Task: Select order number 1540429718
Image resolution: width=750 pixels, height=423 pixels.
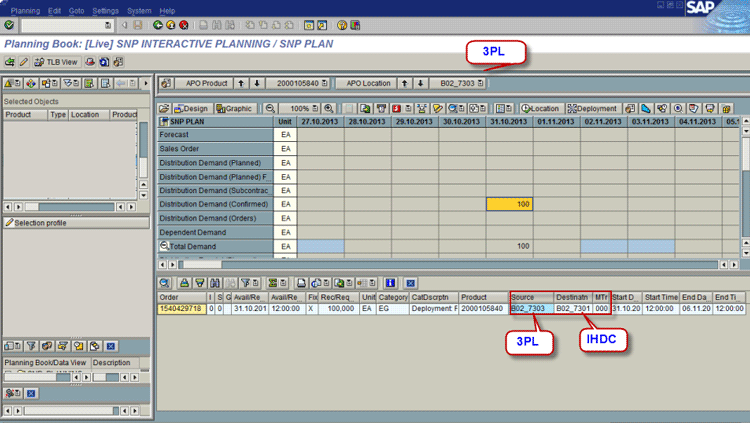Action: coord(181,309)
